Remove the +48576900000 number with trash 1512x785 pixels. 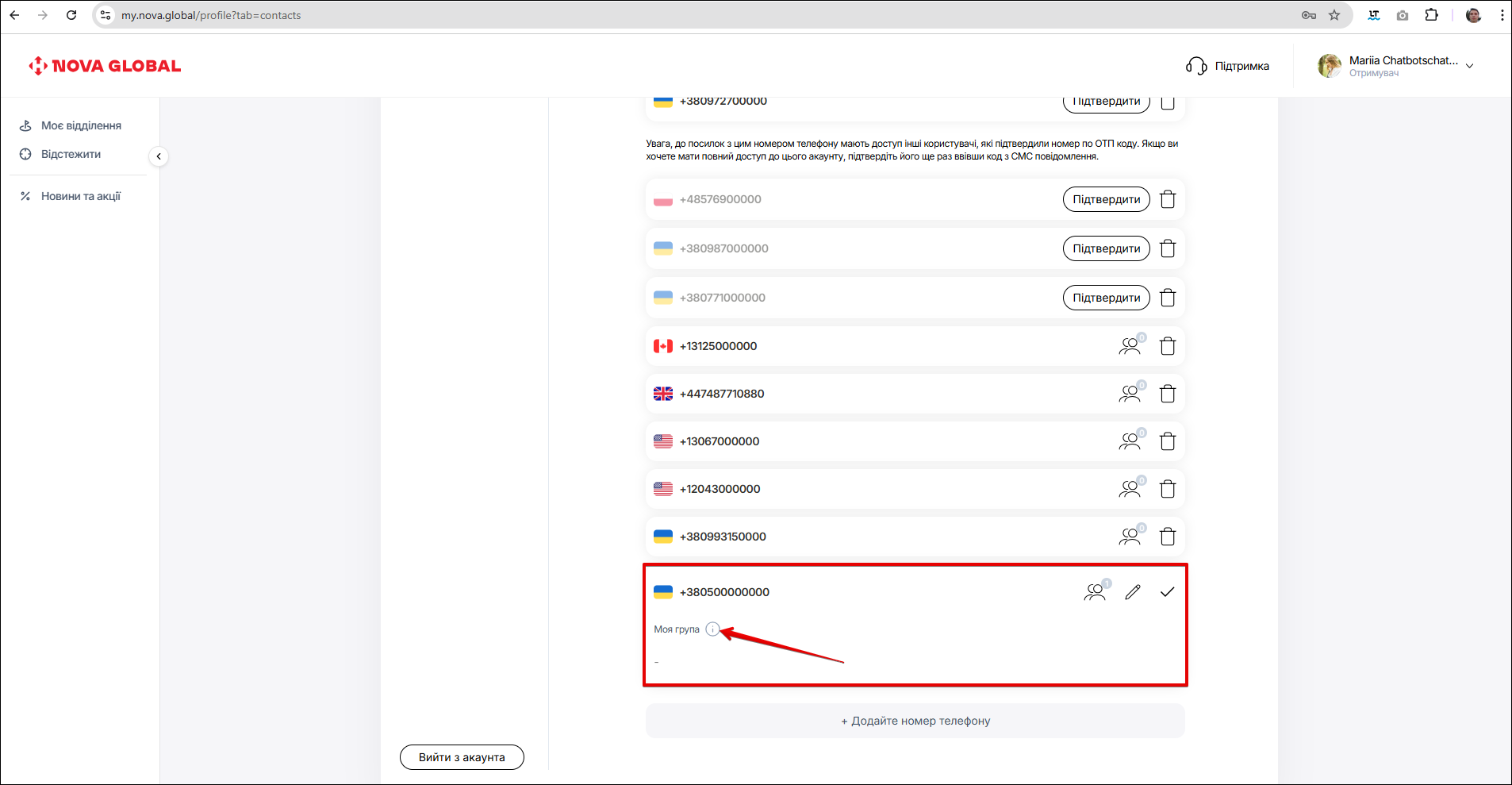click(x=1168, y=199)
